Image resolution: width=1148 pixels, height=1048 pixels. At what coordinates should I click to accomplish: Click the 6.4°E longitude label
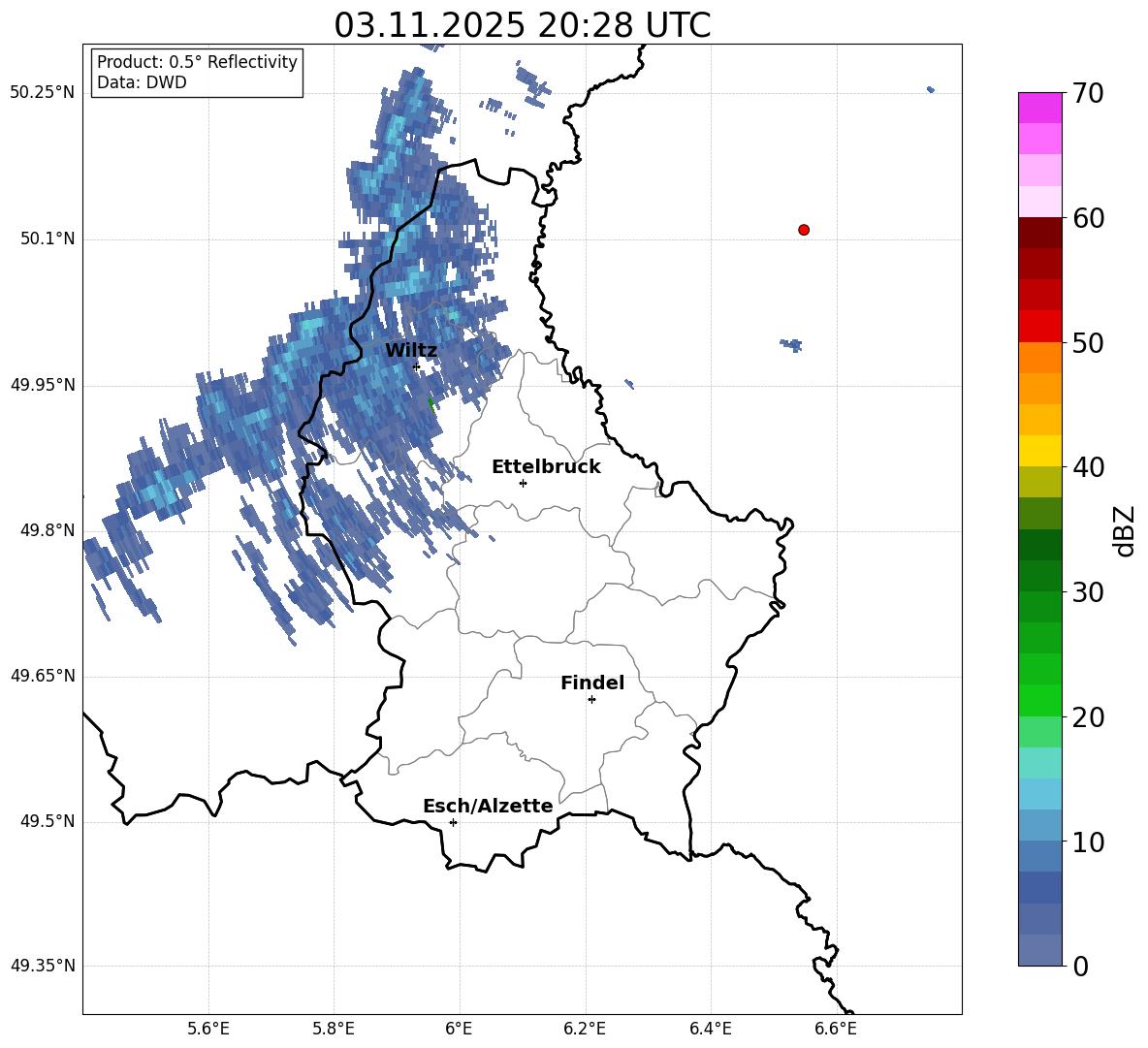[710, 1029]
